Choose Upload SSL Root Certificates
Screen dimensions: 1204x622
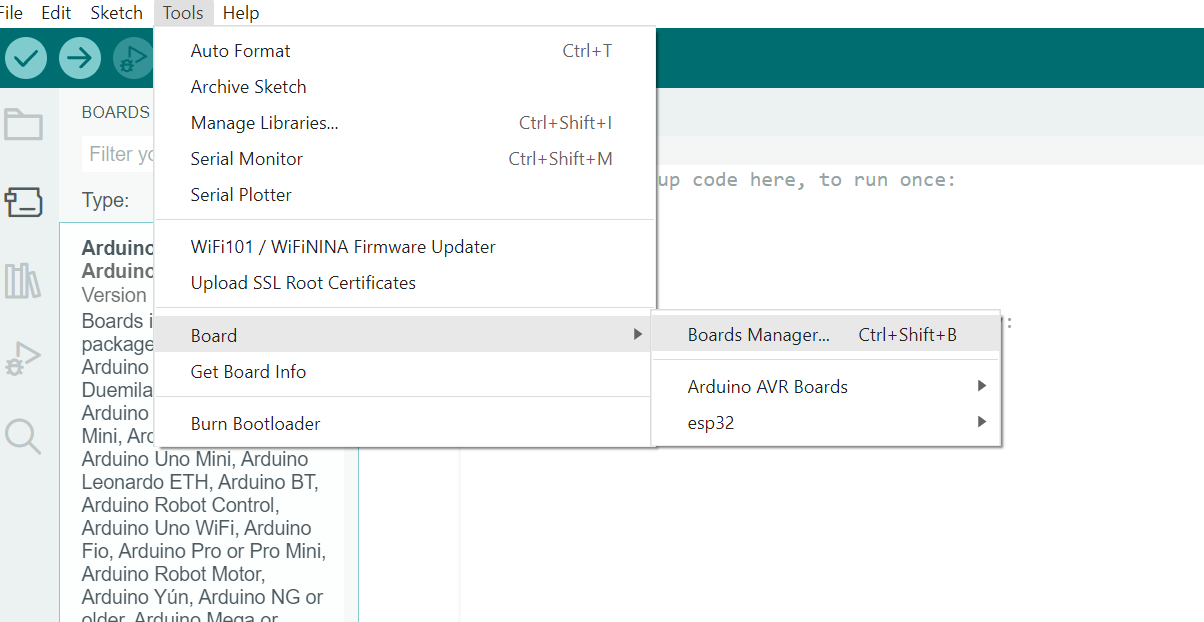click(303, 283)
